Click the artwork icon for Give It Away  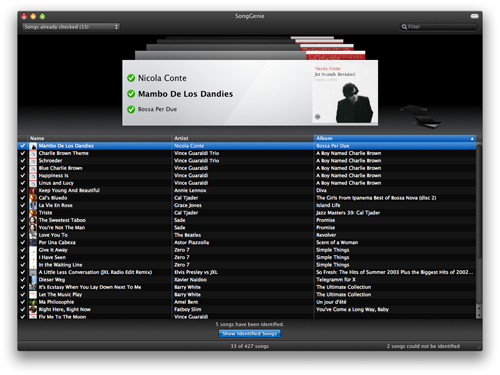coord(33,250)
